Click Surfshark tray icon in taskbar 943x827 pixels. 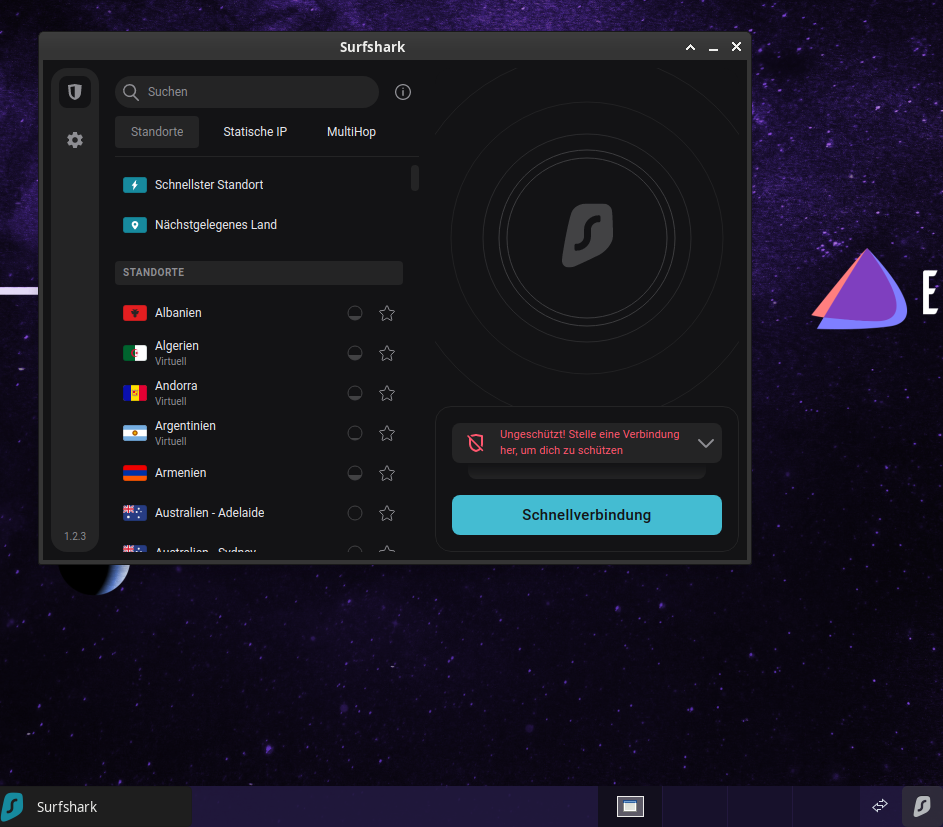point(922,806)
